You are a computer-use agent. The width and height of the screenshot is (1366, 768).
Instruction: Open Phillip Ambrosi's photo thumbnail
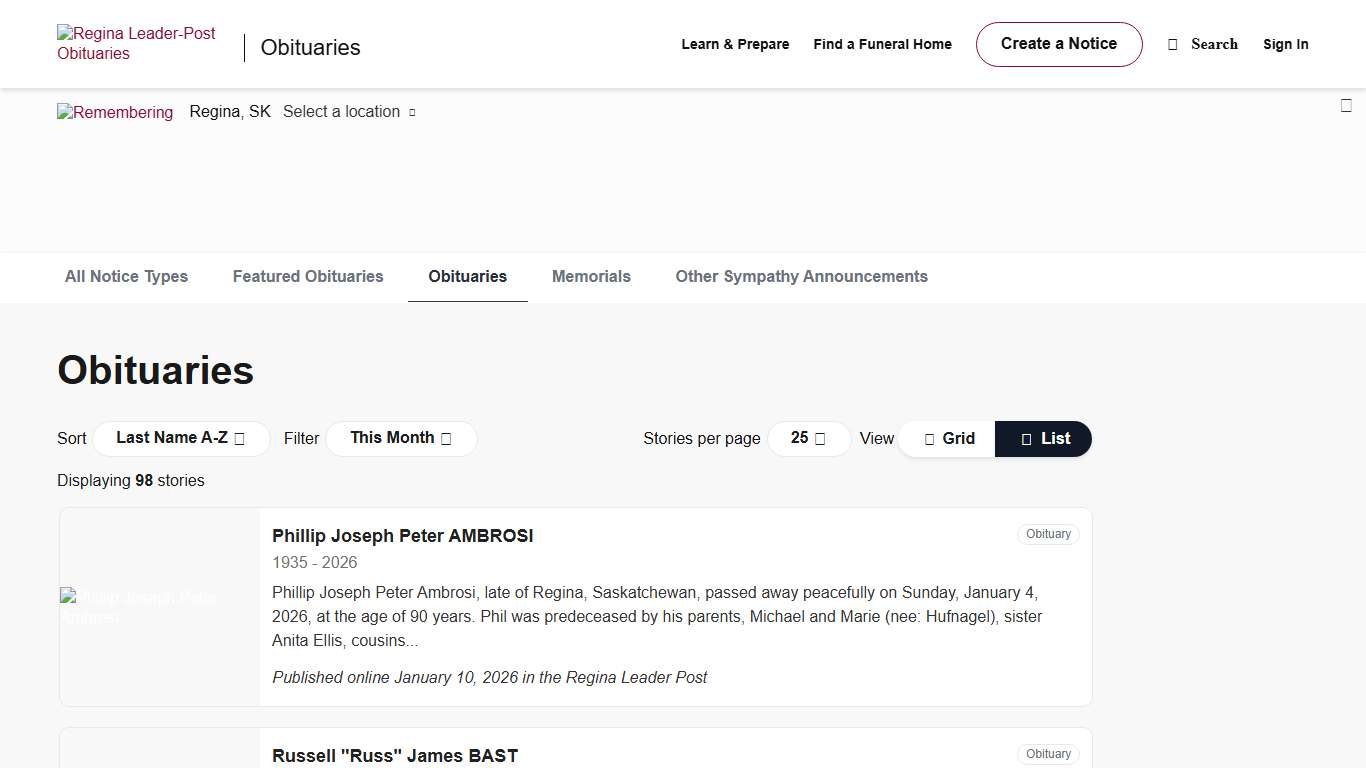[160, 607]
